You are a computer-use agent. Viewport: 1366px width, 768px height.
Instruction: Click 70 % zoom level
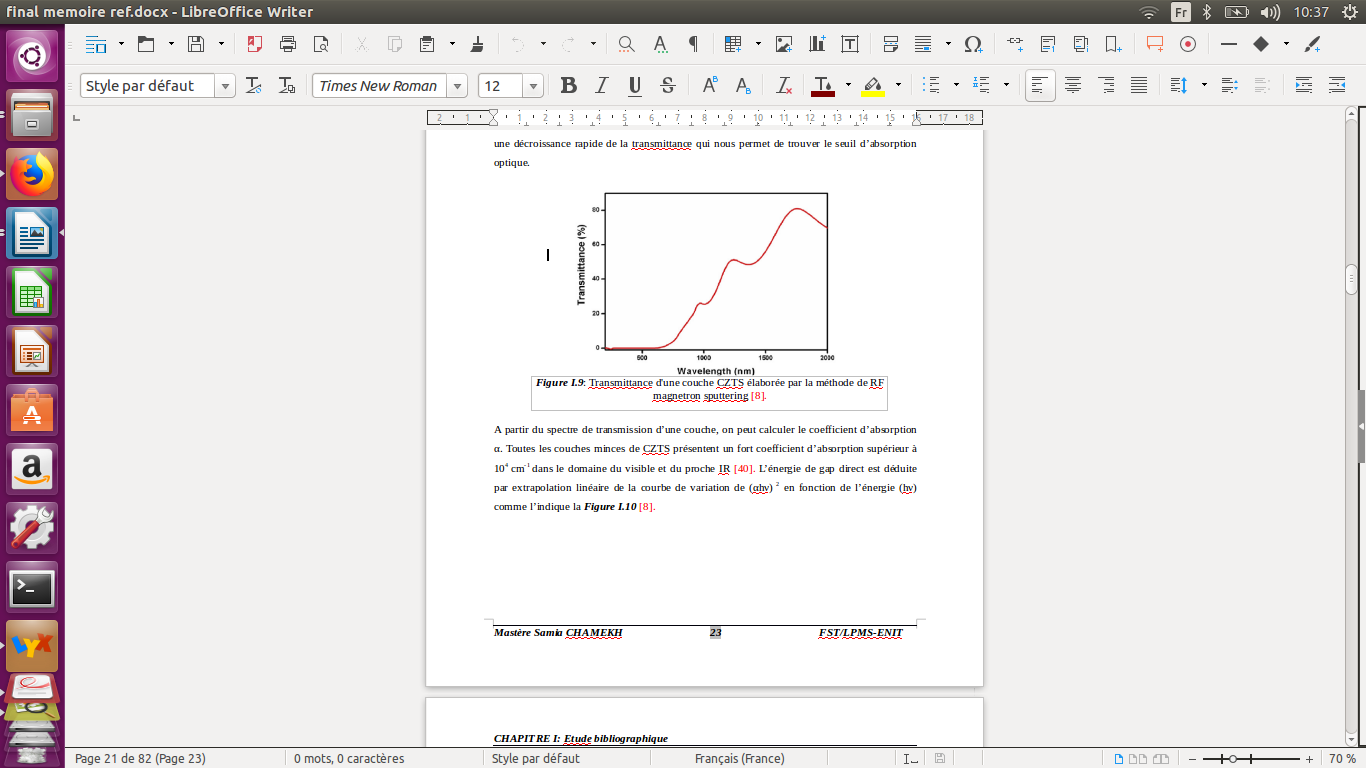point(1342,759)
